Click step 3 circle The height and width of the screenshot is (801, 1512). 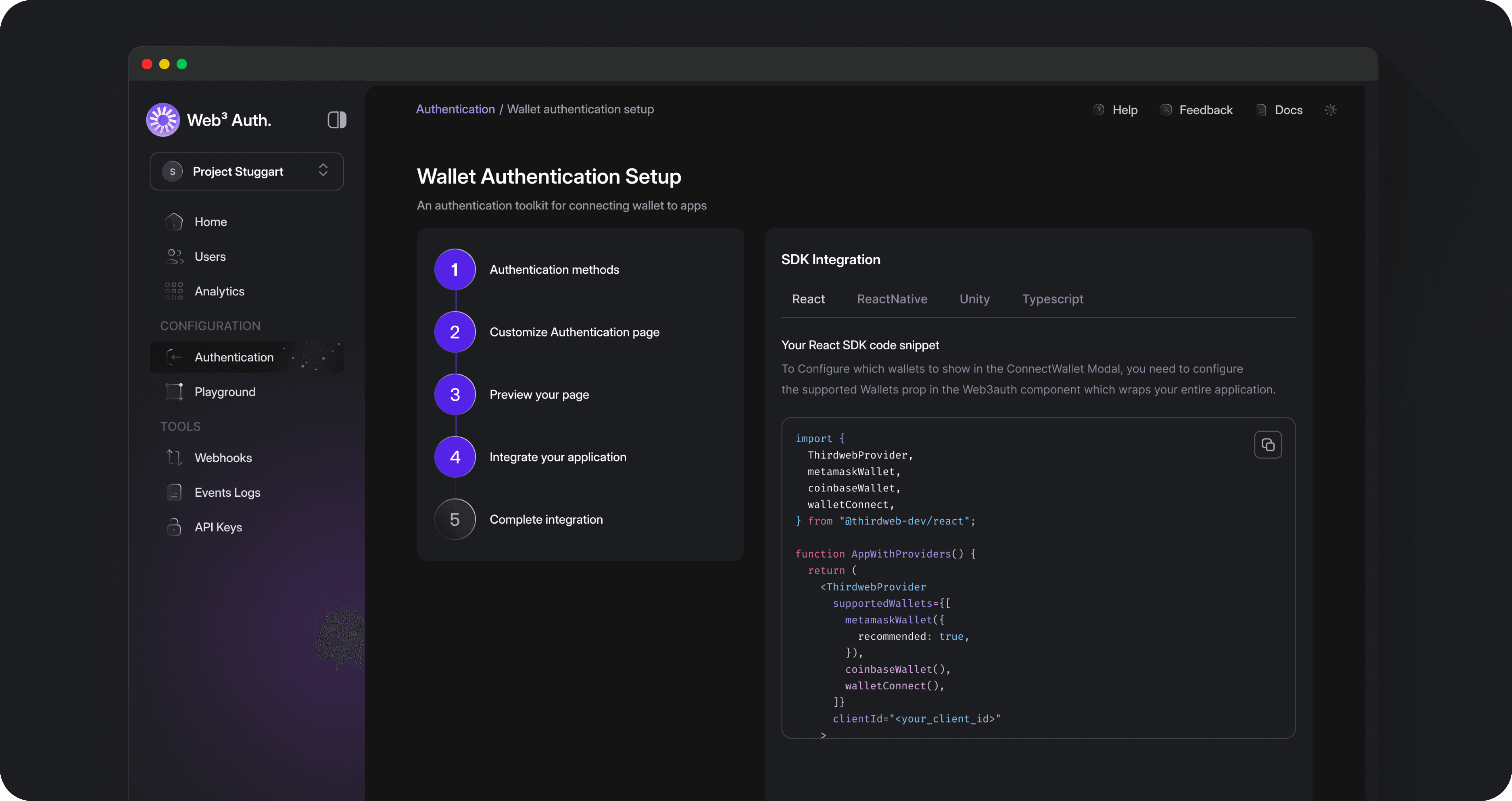pos(455,394)
